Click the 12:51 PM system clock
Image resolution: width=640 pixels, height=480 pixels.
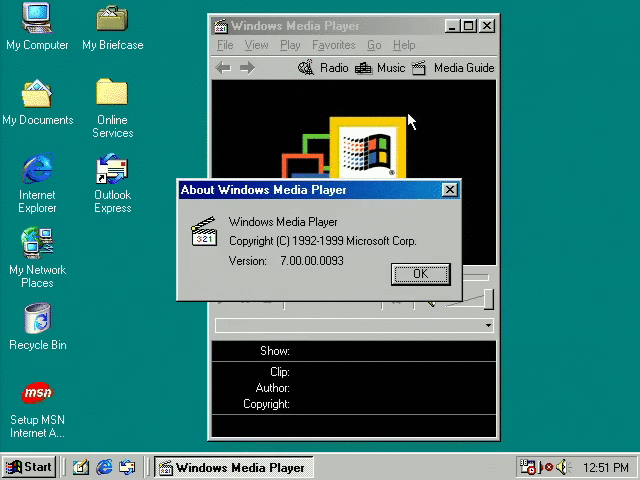pos(605,467)
